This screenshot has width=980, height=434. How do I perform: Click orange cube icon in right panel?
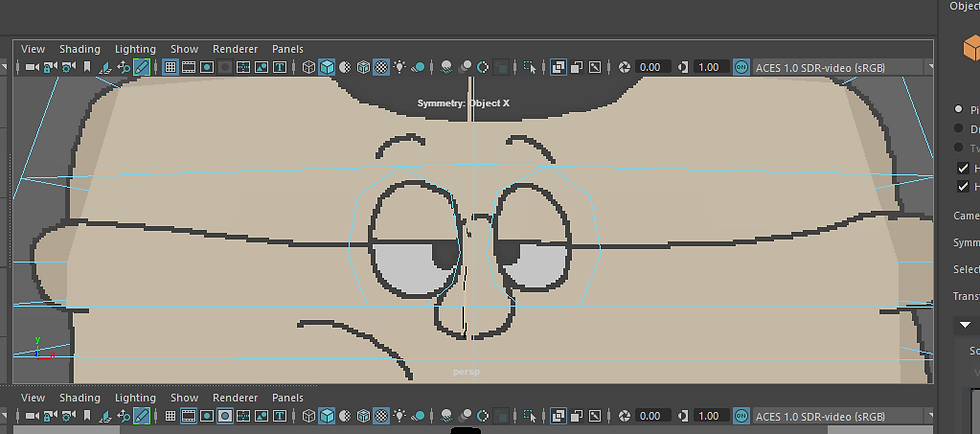coord(972,48)
